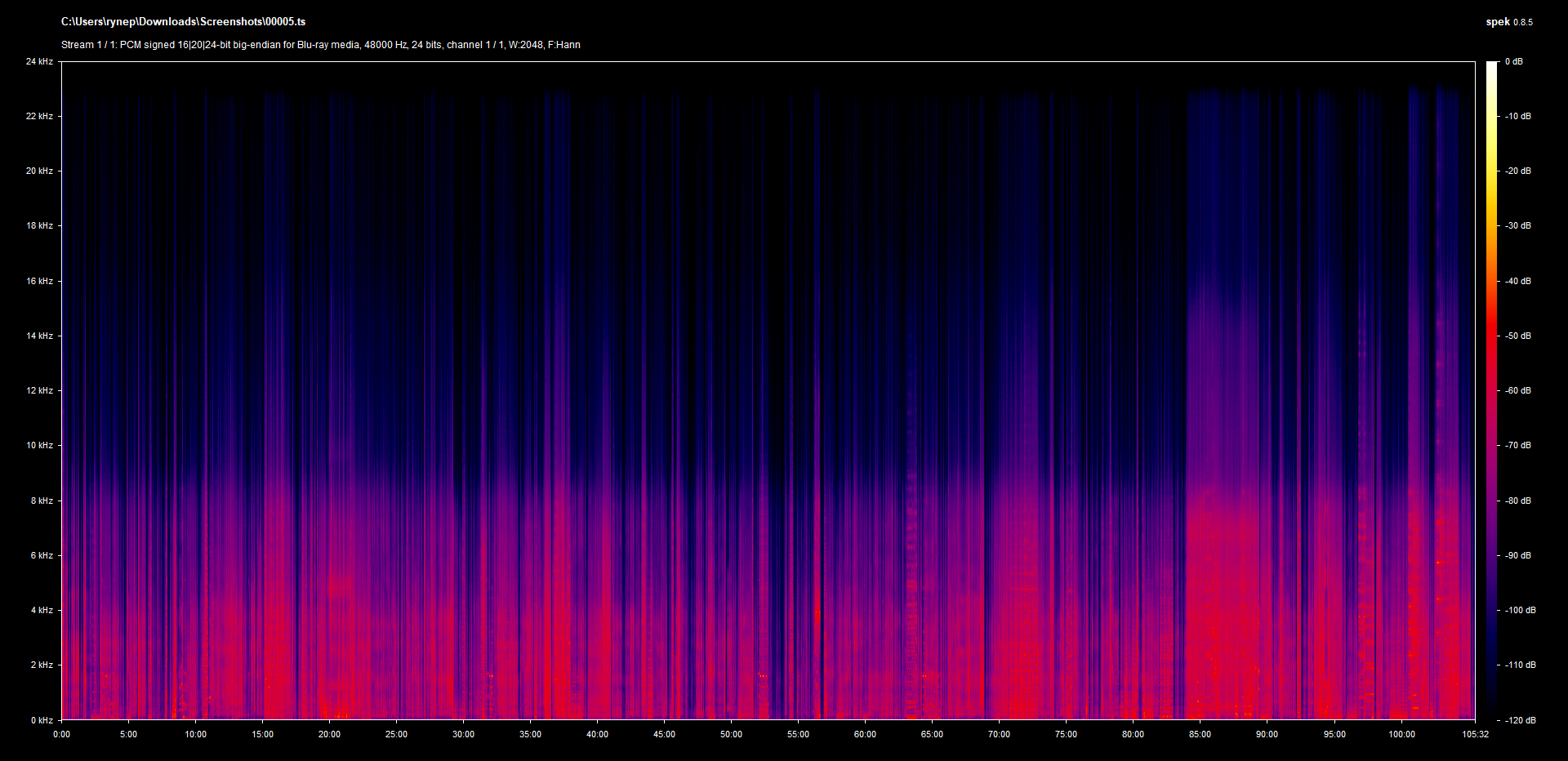Click the 85:00 time axis marker
Image resolution: width=1568 pixels, height=761 pixels.
[x=1200, y=734]
